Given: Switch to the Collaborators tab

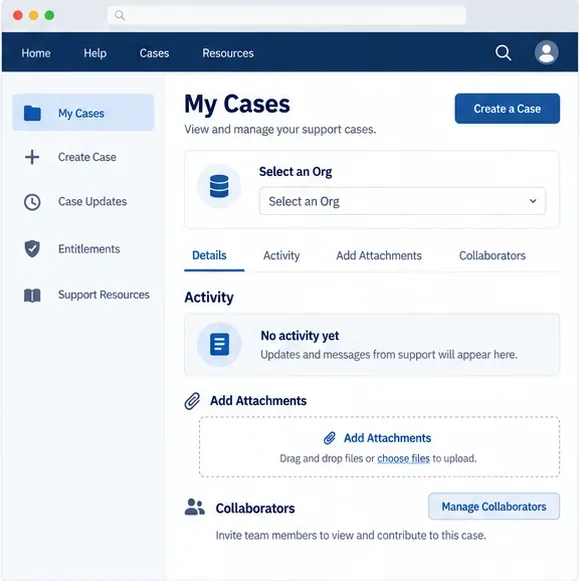Looking at the screenshot, I should 492,255.
